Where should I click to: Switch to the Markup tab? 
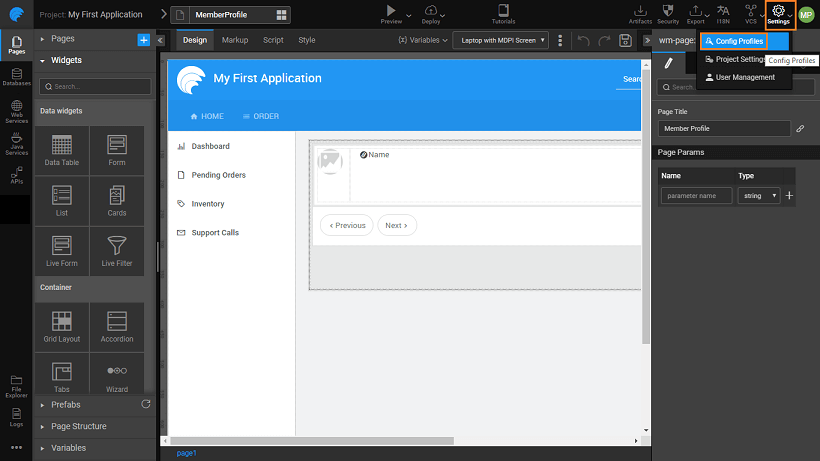pos(235,40)
